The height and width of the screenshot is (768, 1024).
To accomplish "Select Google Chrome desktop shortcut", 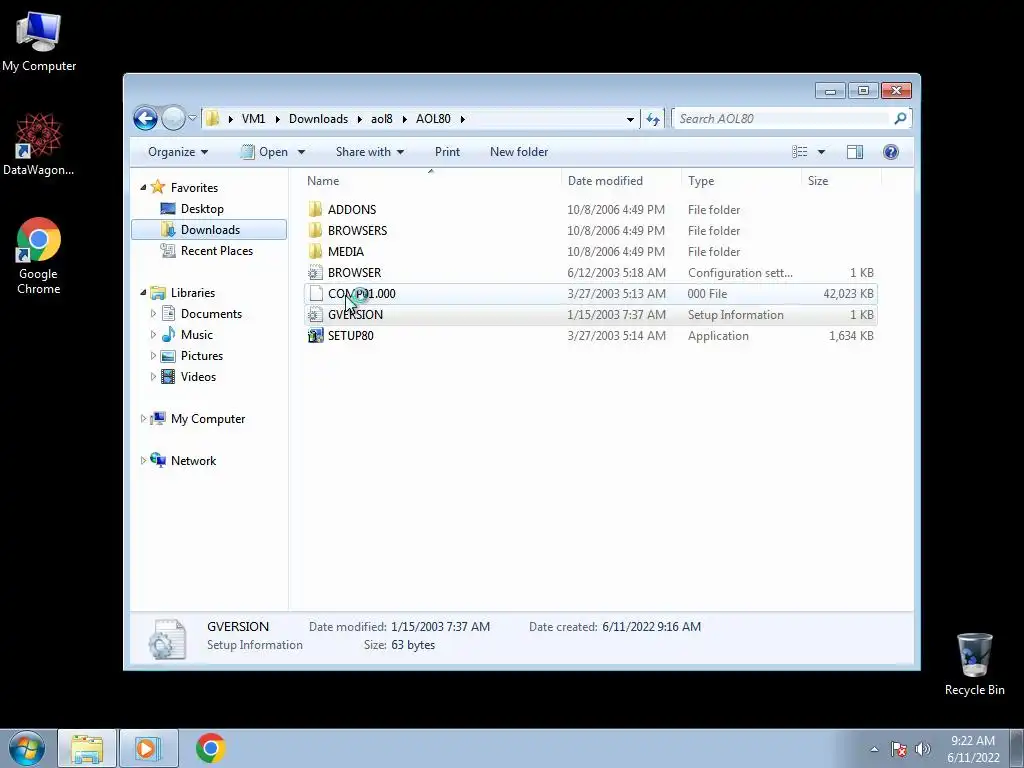I will [39, 256].
